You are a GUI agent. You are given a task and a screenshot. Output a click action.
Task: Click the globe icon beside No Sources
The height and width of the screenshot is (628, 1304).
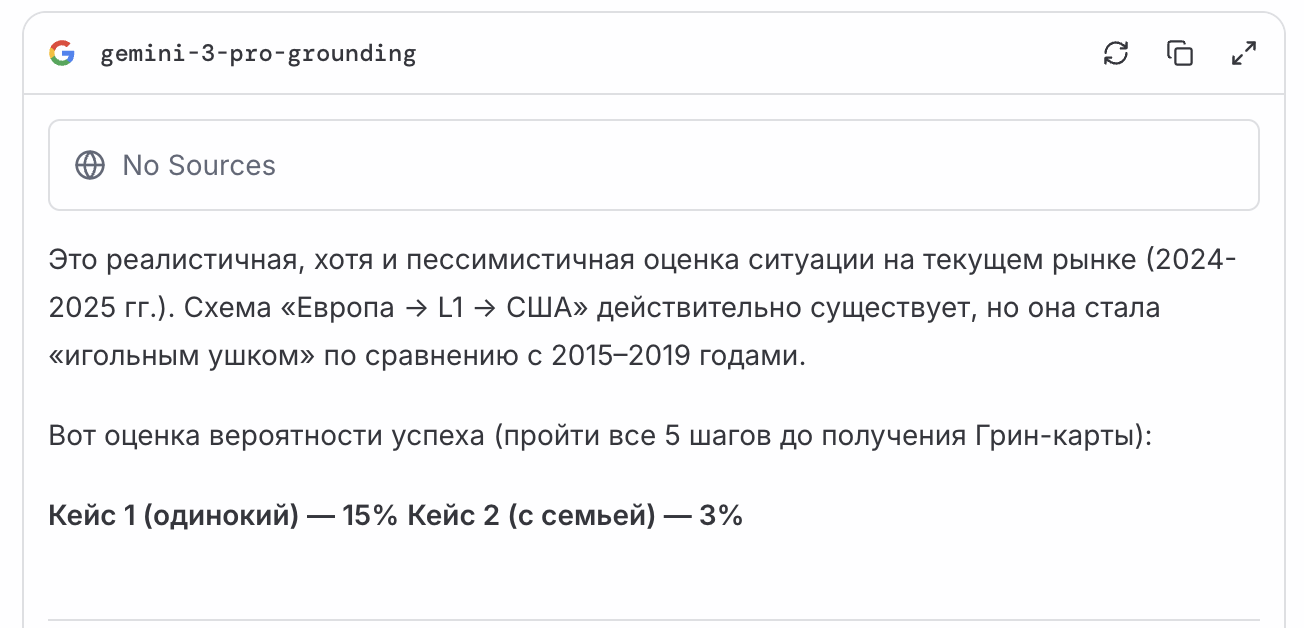(90, 165)
